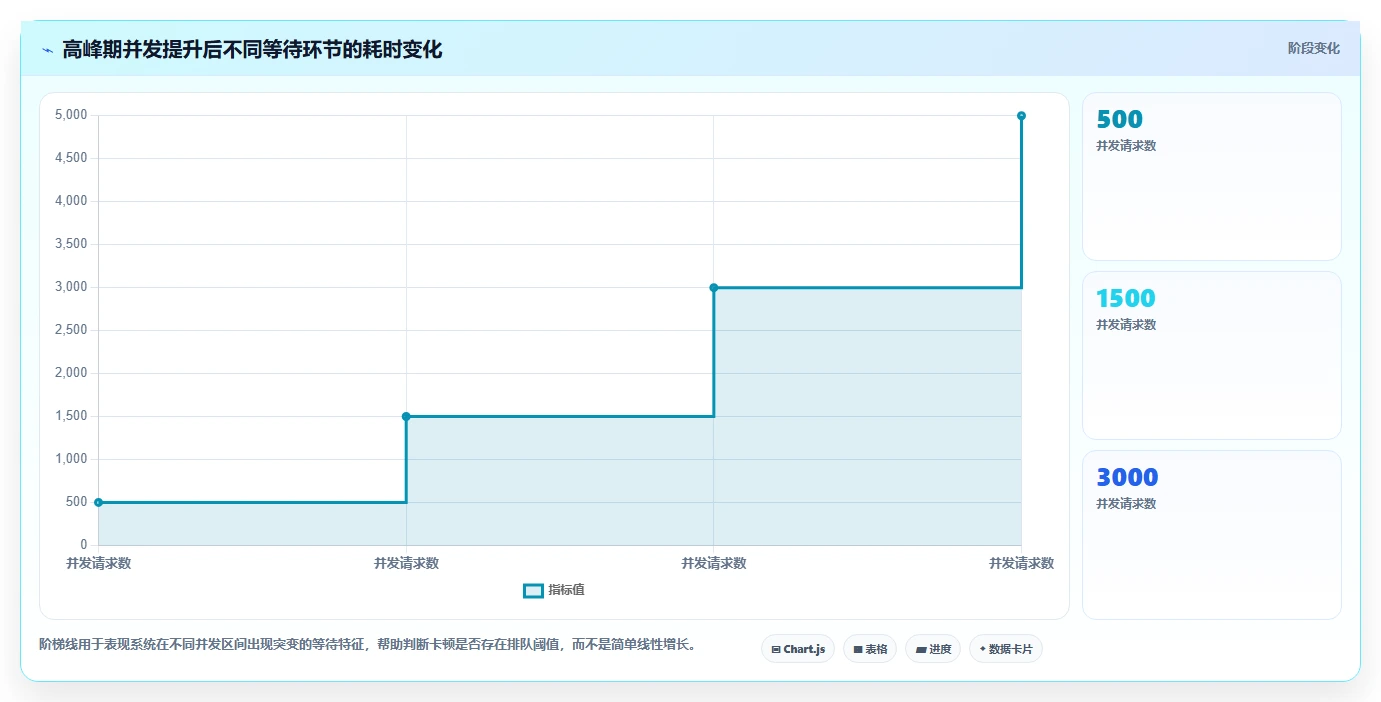Click the data point at value 5,000

point(1021,116)
